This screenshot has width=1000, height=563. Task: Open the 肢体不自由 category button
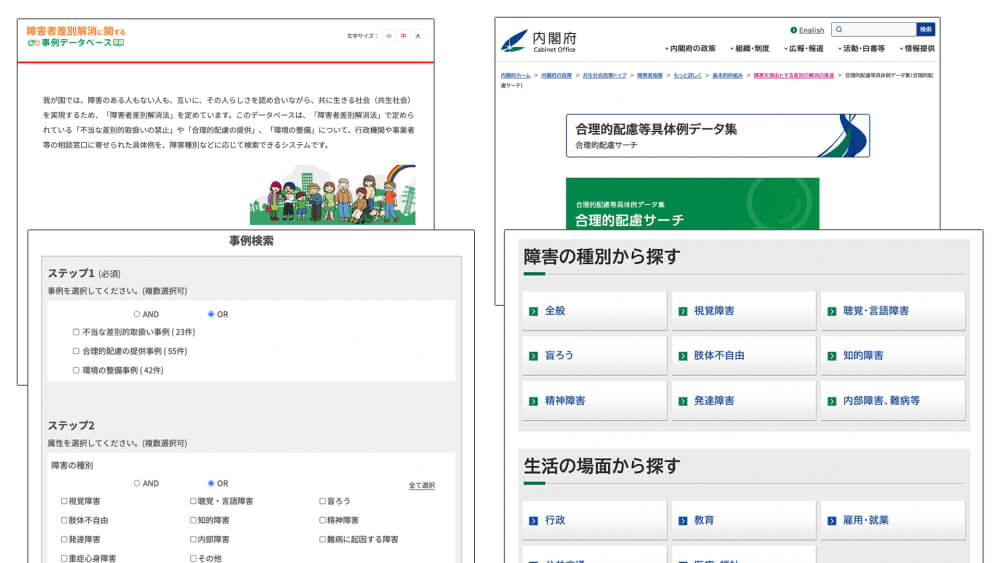click(x=743, y=356)
